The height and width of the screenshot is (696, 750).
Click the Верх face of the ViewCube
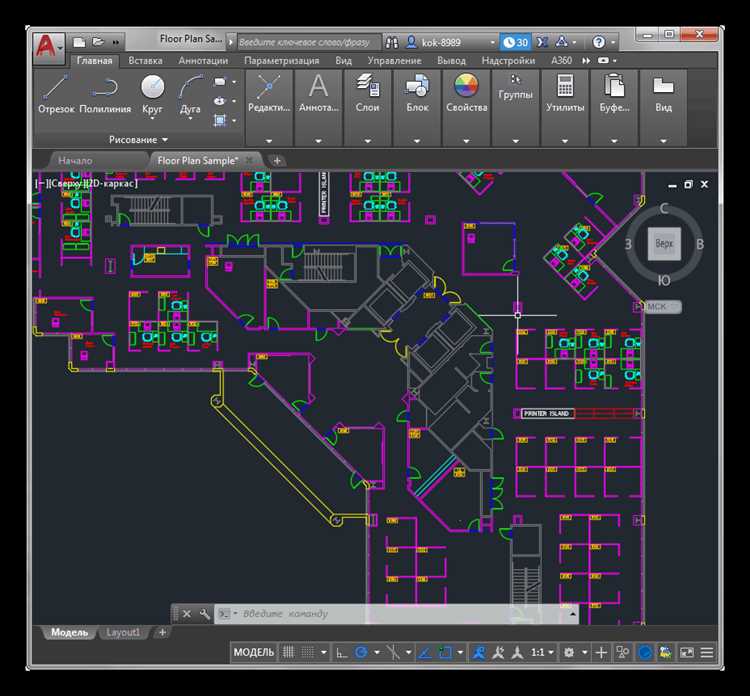point(664,243)
